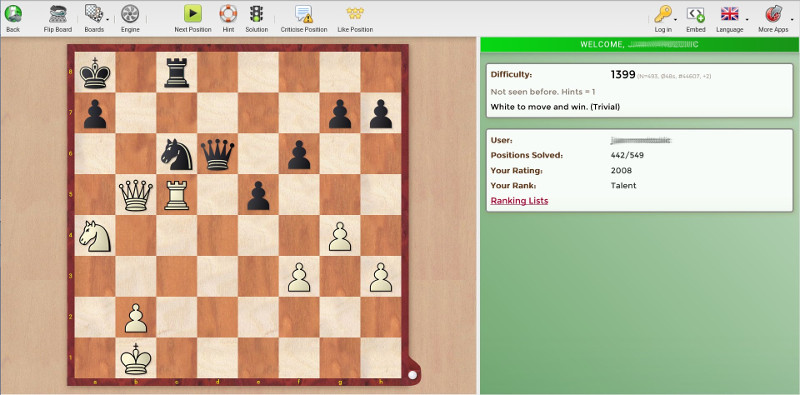This screenshot has width=800, height=395.
Task: Click the green WELCOME banner
Action: point(640,44)
